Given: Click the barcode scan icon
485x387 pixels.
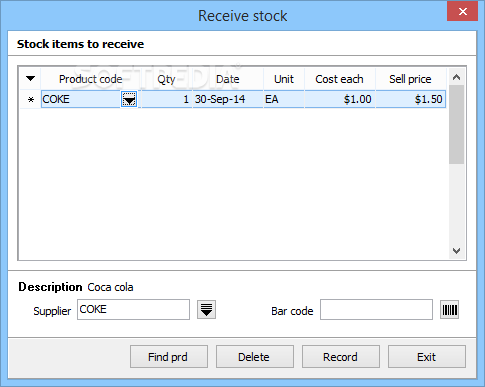Looking at the screenshot, I should [449, 310].
